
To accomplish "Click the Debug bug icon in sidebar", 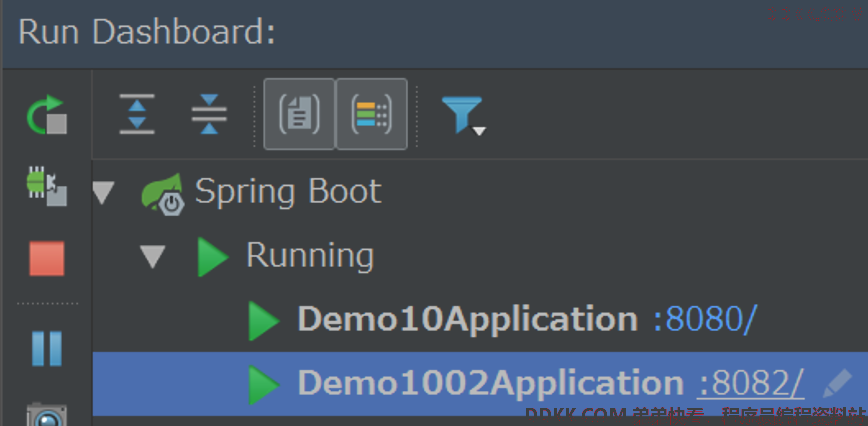I will pyautogui.click(x=47, y=186).
